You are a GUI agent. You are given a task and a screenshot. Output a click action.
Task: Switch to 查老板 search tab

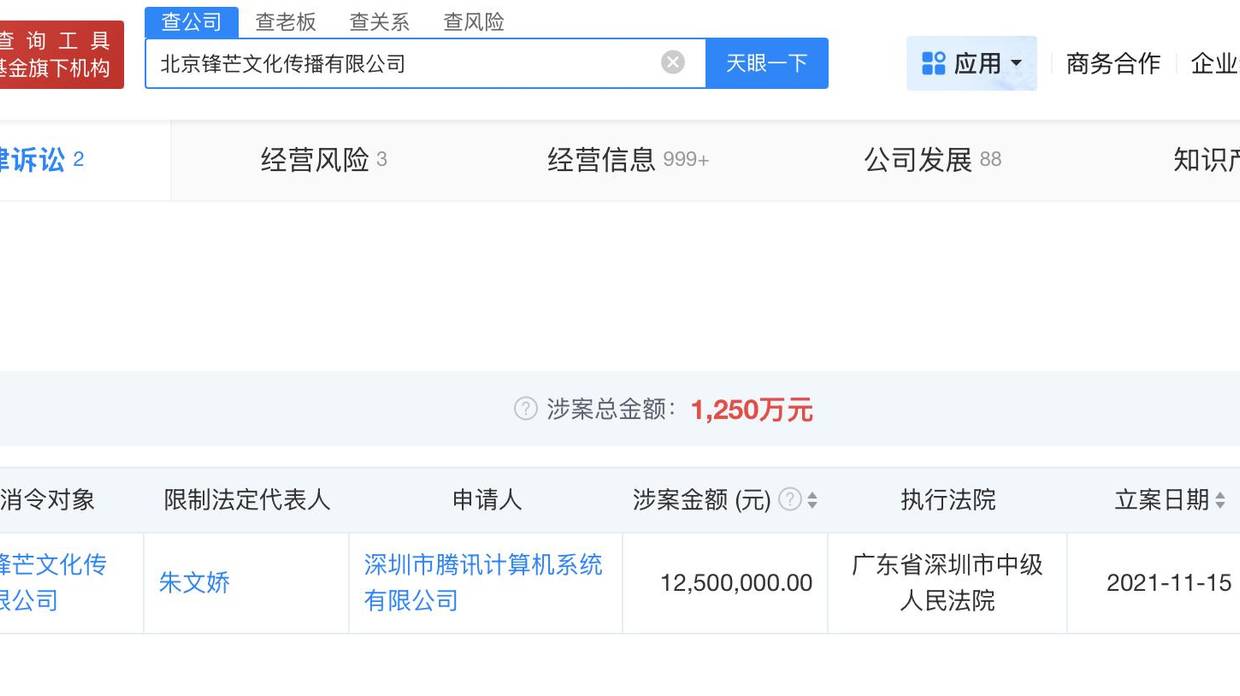286,22
